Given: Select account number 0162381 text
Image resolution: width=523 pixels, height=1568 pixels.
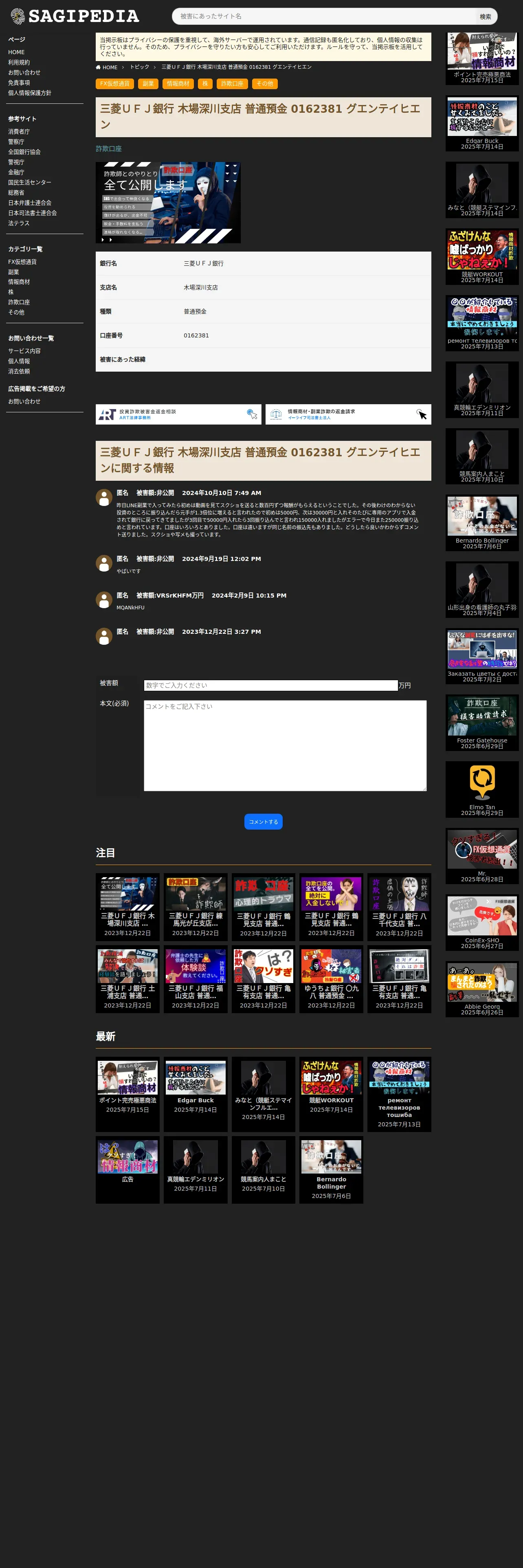Looking at the screenshot, I should (x=196, y=335).
